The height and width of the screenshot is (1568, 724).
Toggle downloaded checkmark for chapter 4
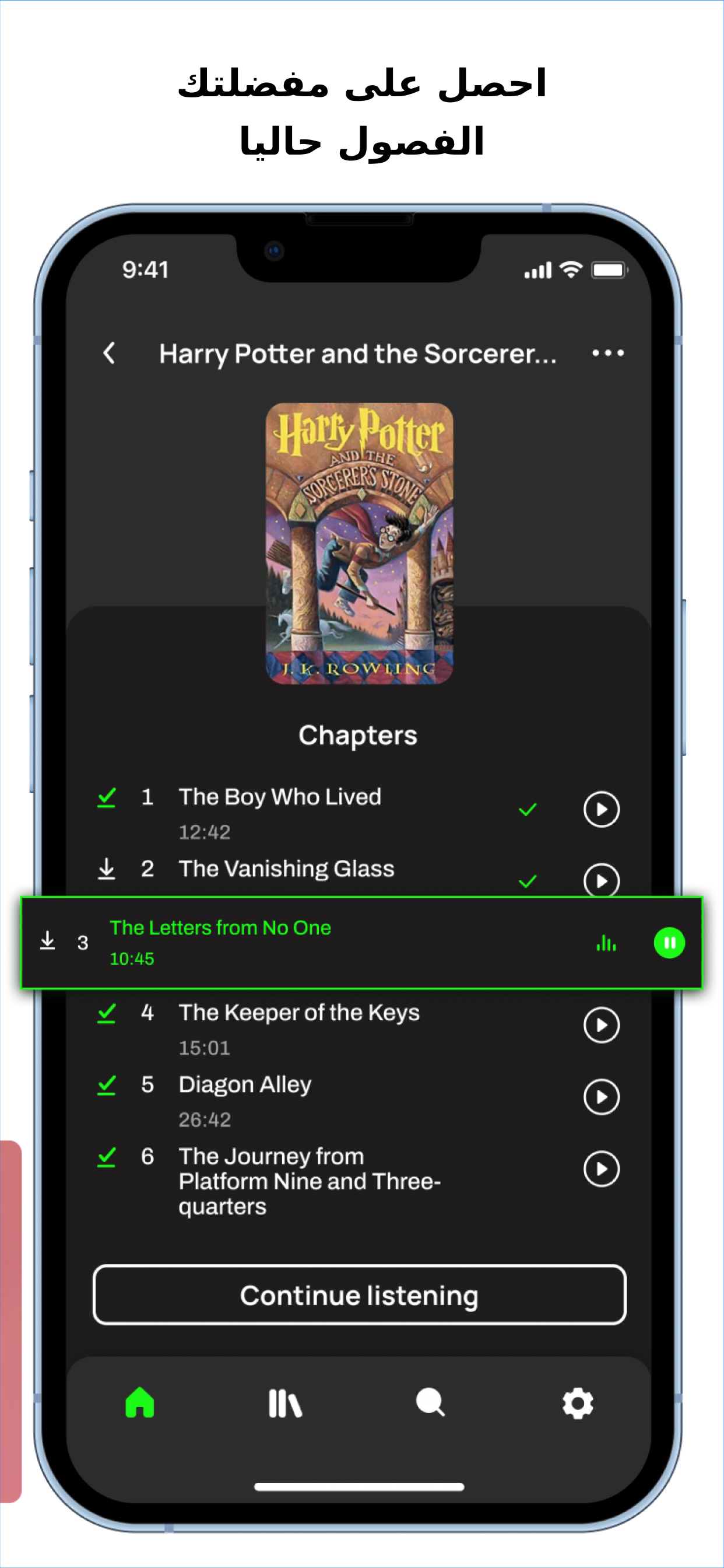[107, 1013]
